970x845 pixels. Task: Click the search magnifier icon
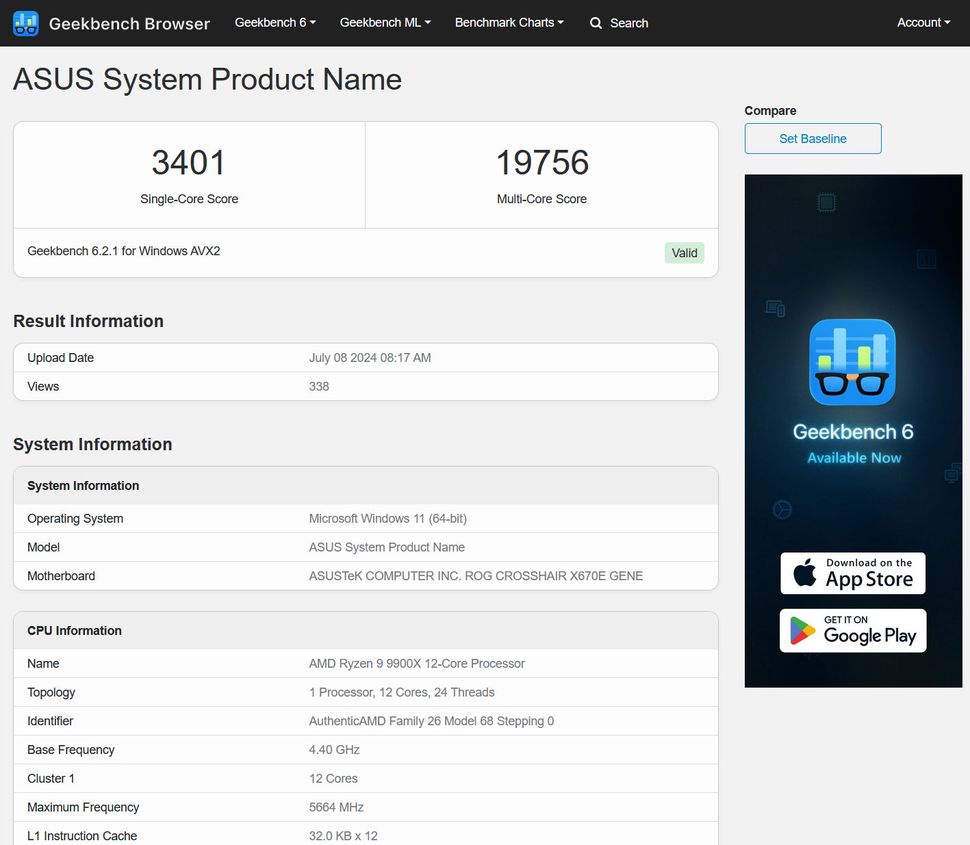click(x=596, y=23)
